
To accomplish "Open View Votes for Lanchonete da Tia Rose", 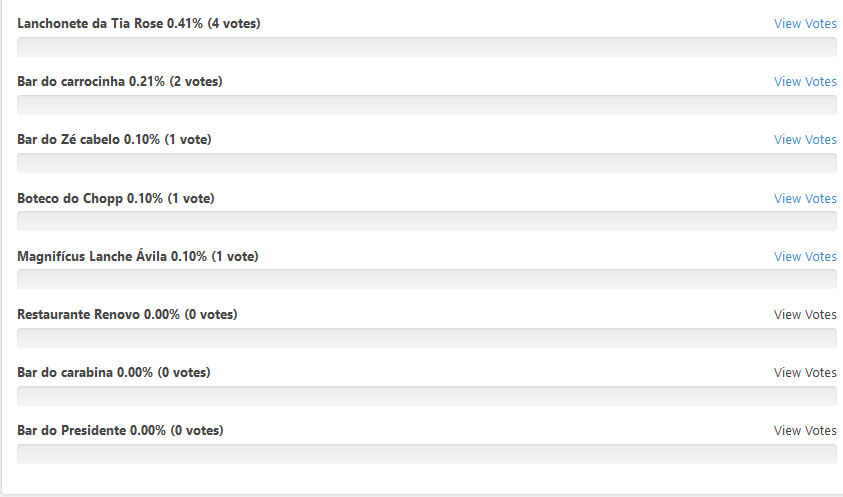I will [x=805, y=24].
